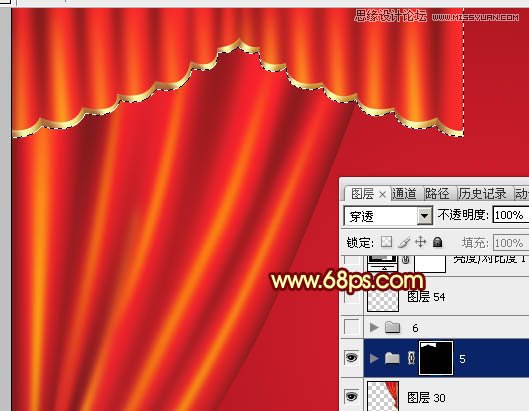
Task: Select group named 6
Action: pyautogui.click(x=415, y=328)
